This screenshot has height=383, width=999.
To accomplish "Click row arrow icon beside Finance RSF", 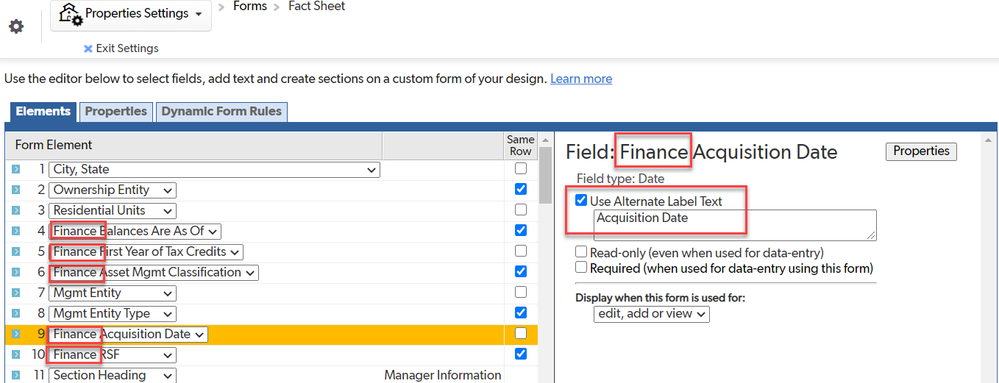I will [x=16, y=354].
